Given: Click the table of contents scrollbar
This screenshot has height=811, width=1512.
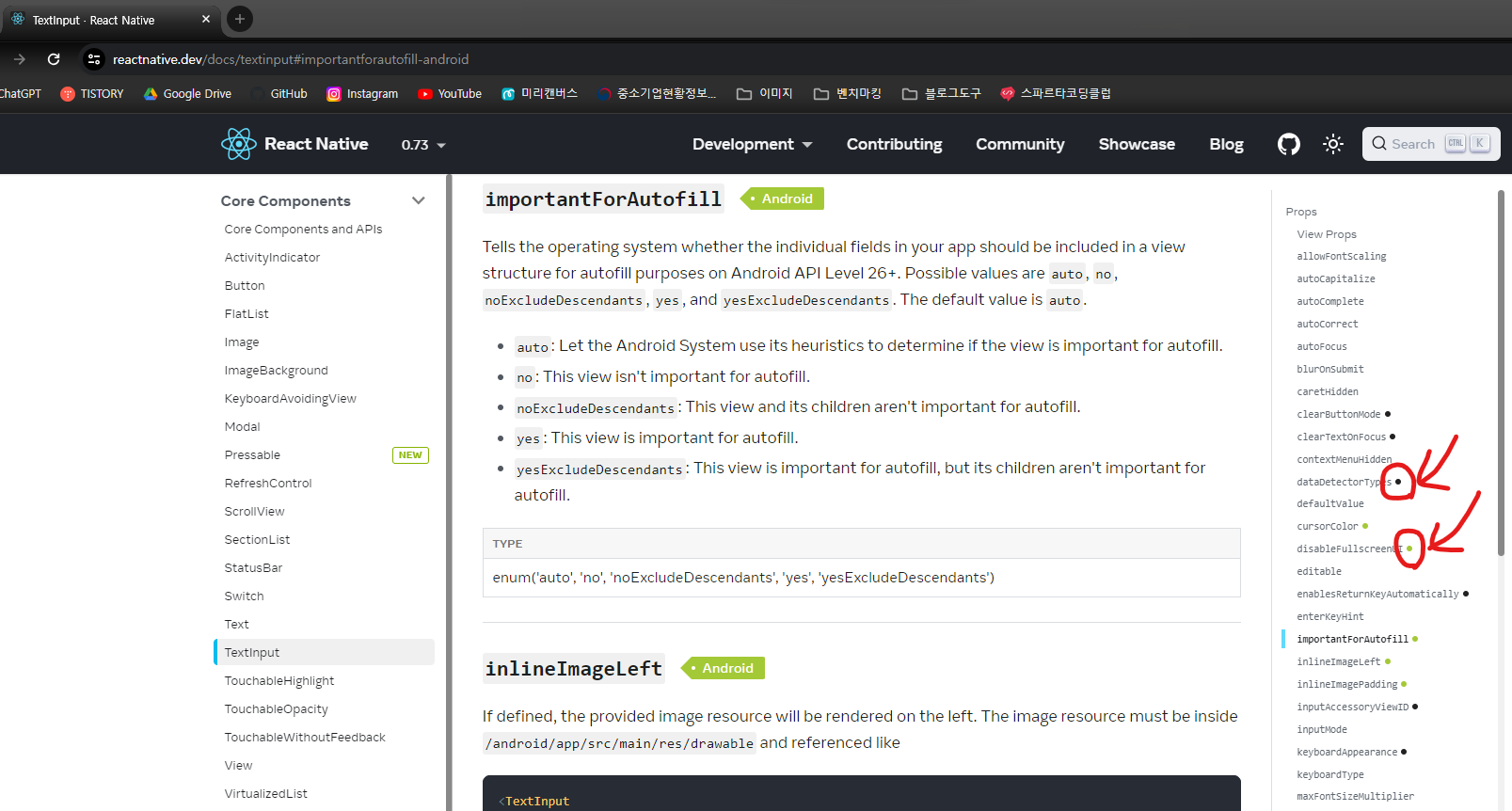Looking at the screenshot, I should tap(1501, 374).
